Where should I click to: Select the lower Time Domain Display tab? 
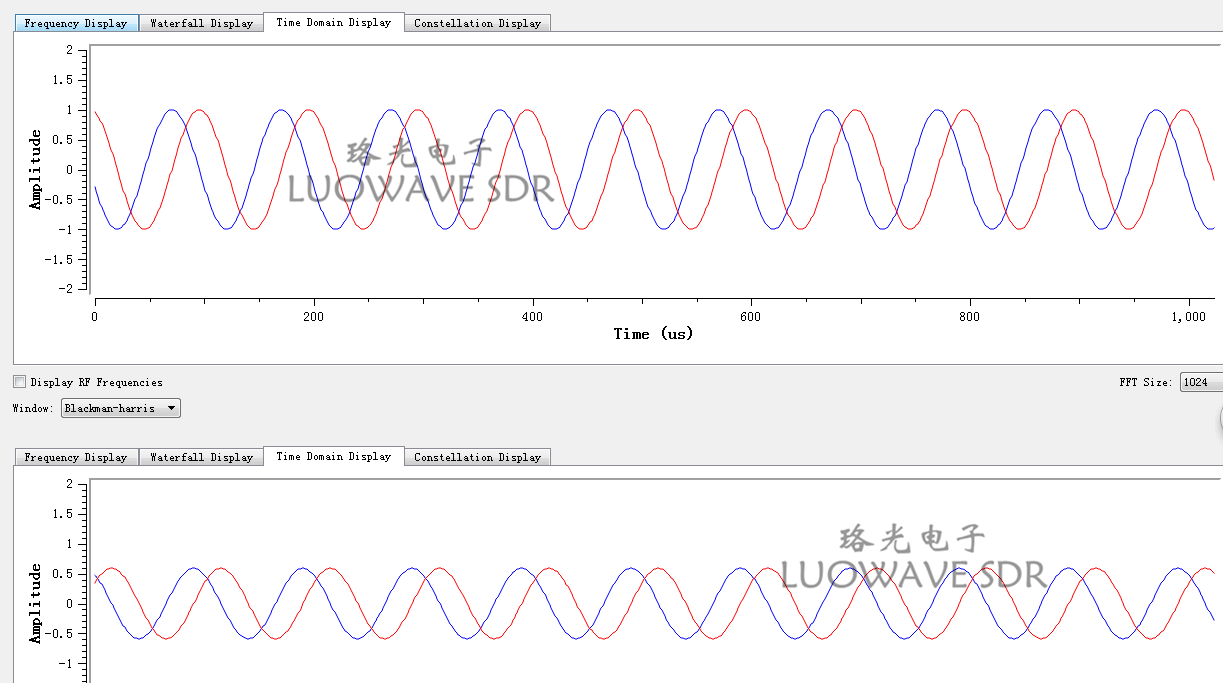pyautogui.click(x=333, y=456)
